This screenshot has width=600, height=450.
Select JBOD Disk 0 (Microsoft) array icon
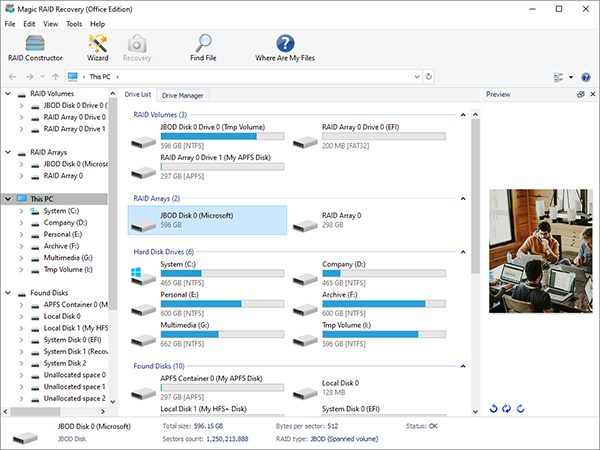(143, 226)
